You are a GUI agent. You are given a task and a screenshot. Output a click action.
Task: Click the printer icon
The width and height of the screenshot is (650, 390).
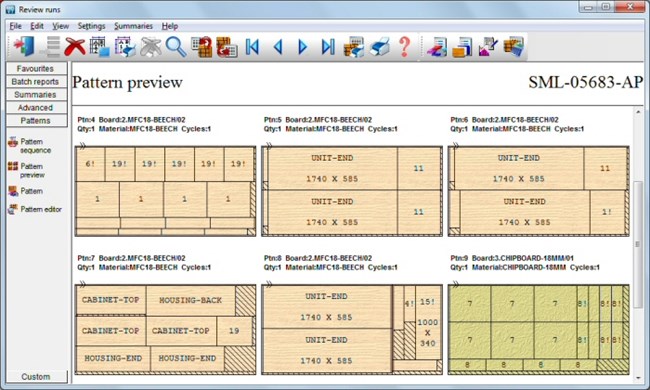[x=379, y=46]
